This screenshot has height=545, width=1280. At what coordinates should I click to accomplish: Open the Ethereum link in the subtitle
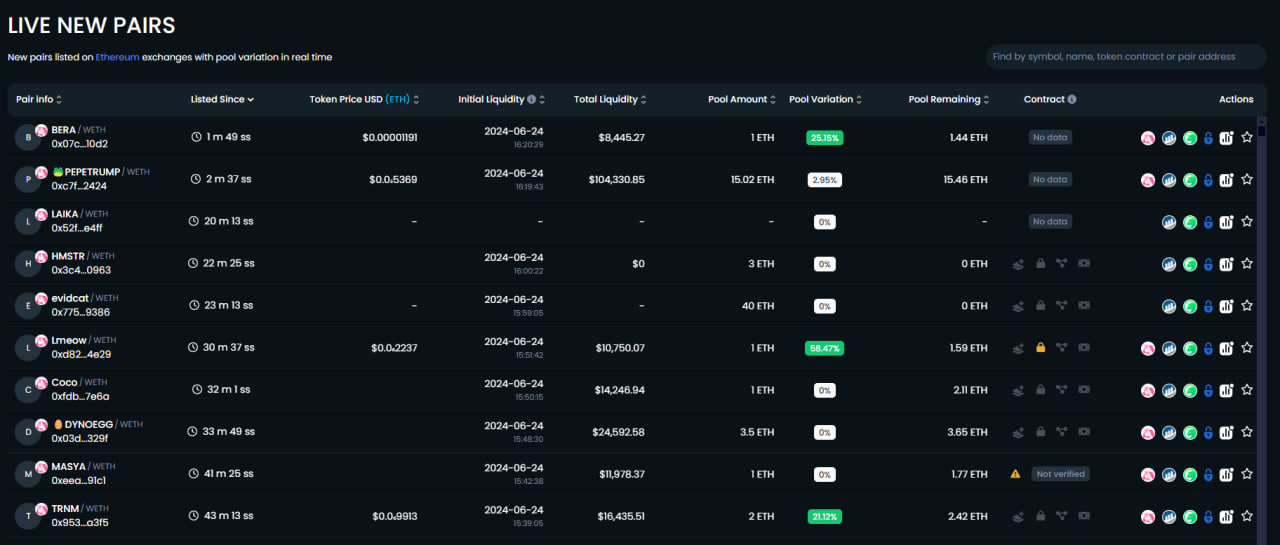(117, 57)
